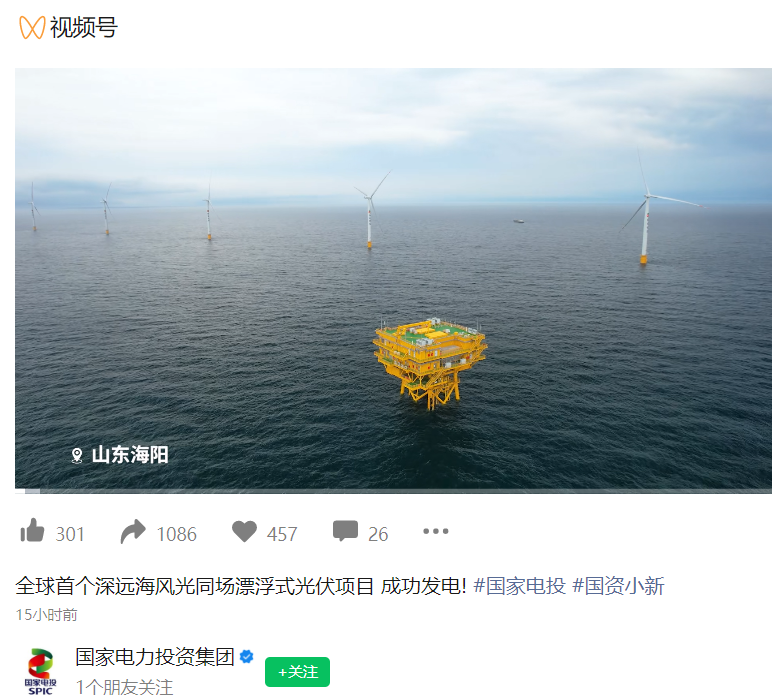Click the 1个朋友关注 friends text
Screen dimensions: 777x695
coord(124,687)
